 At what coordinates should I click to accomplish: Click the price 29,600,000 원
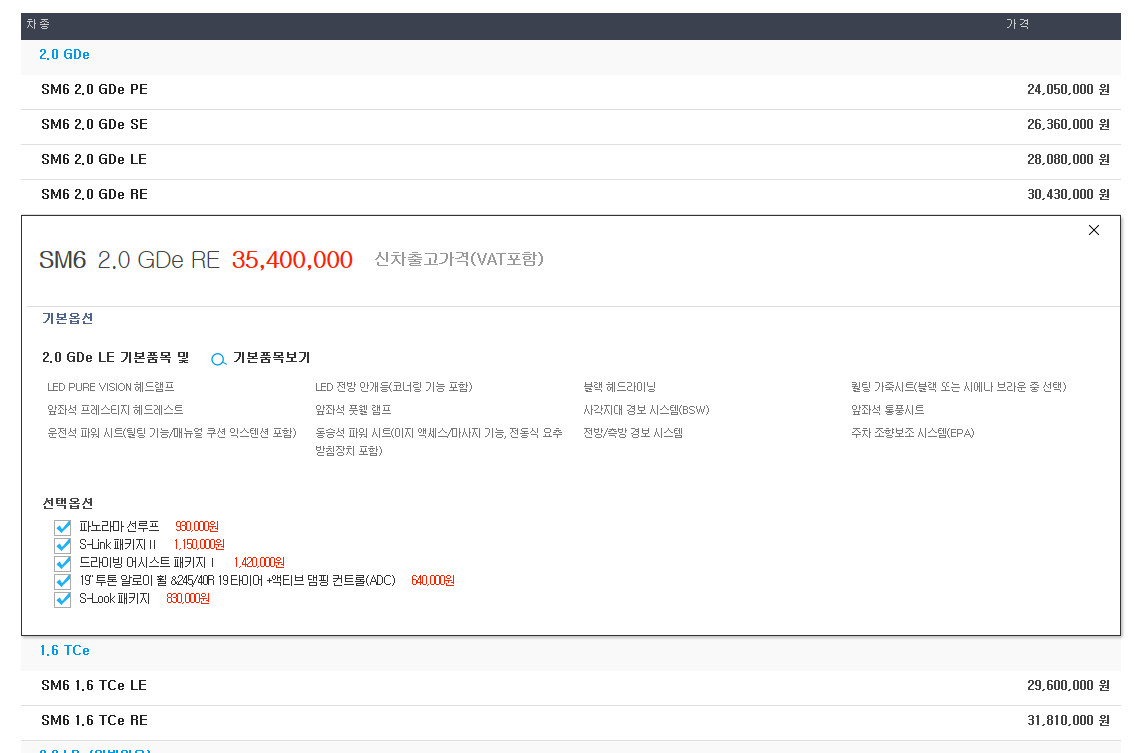1068,686
